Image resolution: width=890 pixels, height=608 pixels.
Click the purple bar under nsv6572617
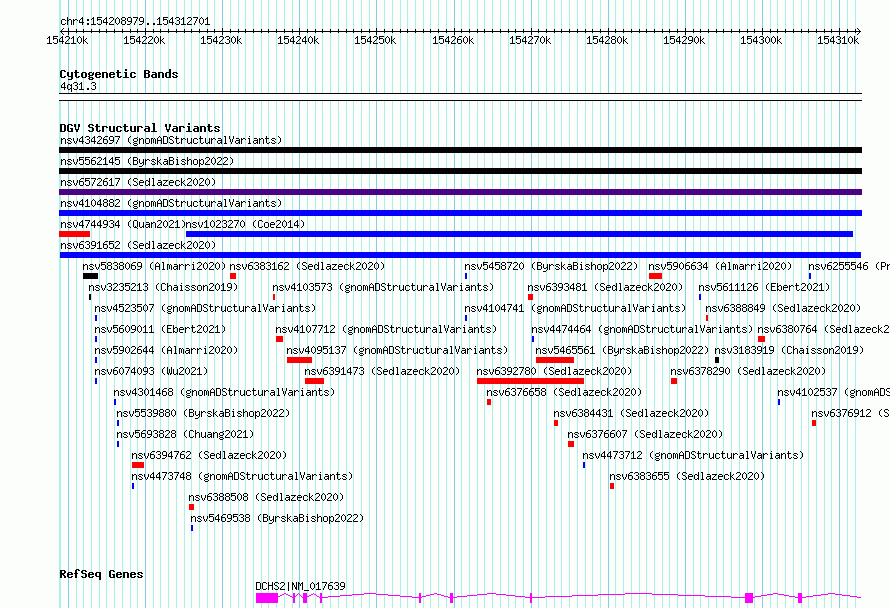click(x=460, y=192)
